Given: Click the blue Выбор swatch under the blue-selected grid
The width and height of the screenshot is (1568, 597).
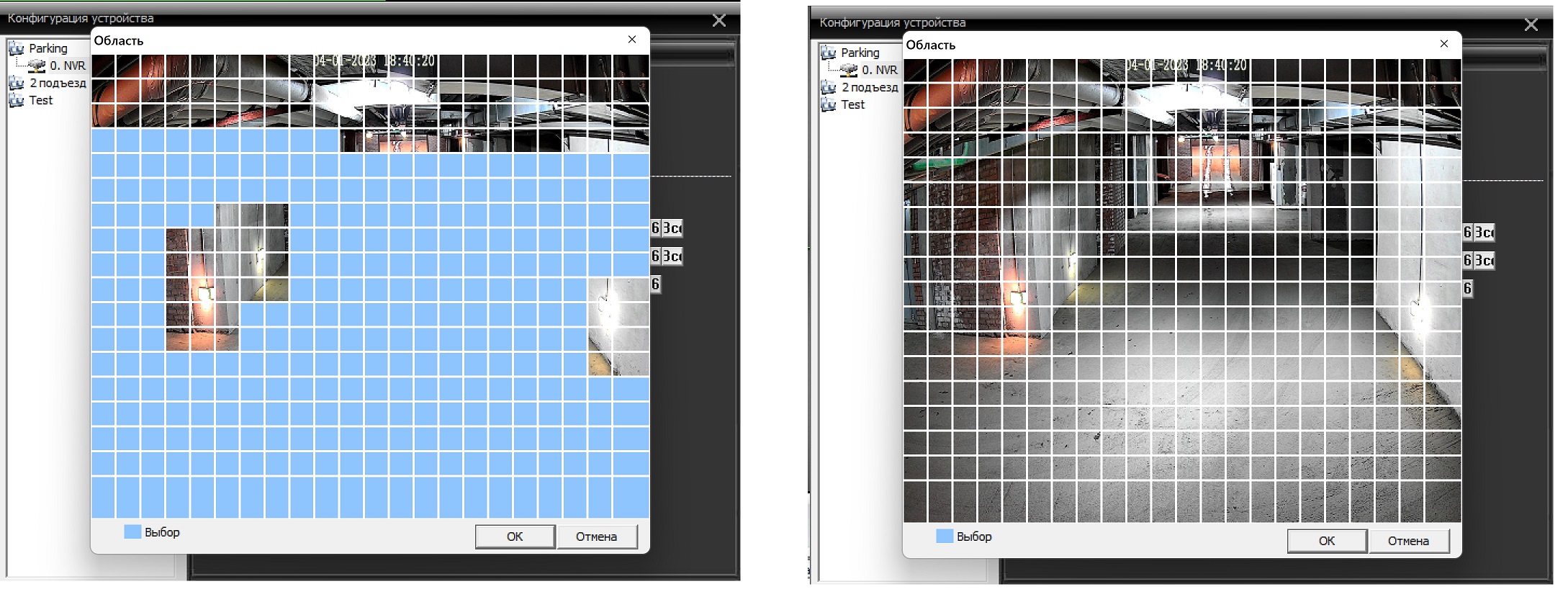Looking at the screenshot, I should (x=132, y=532).
